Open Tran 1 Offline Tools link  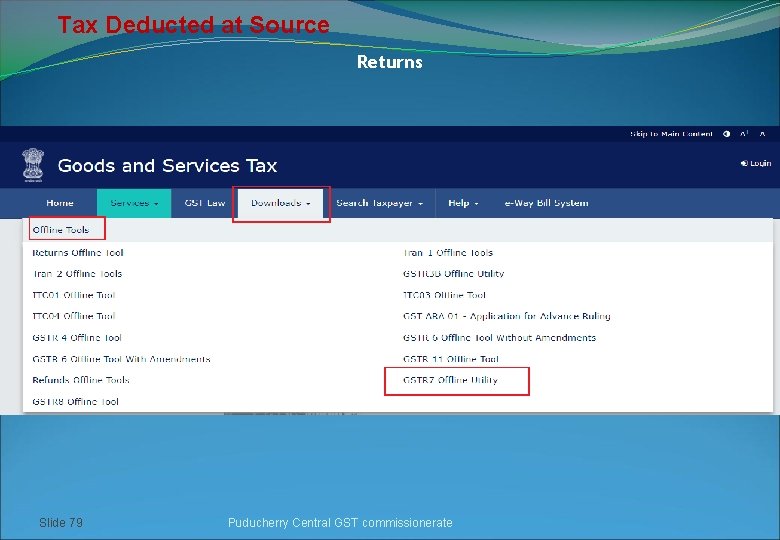click(x=448, y=253)
